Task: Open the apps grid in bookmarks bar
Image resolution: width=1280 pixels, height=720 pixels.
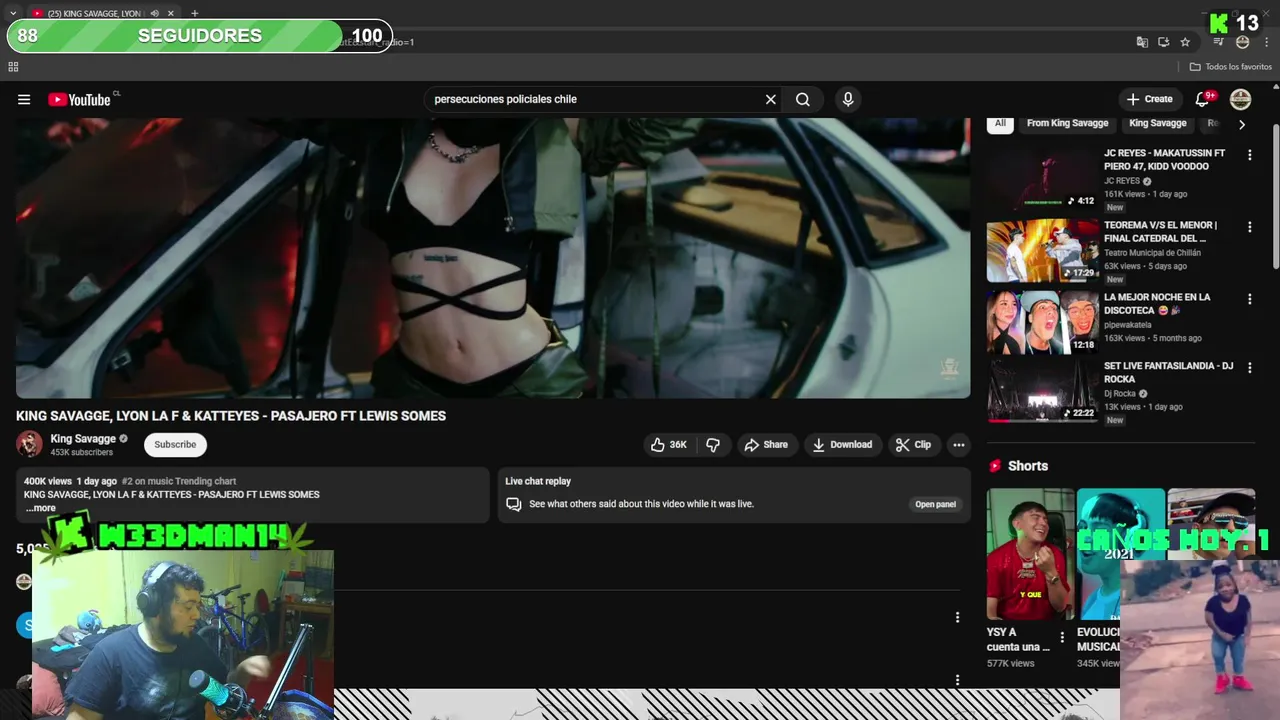Action: click(13, 67)
